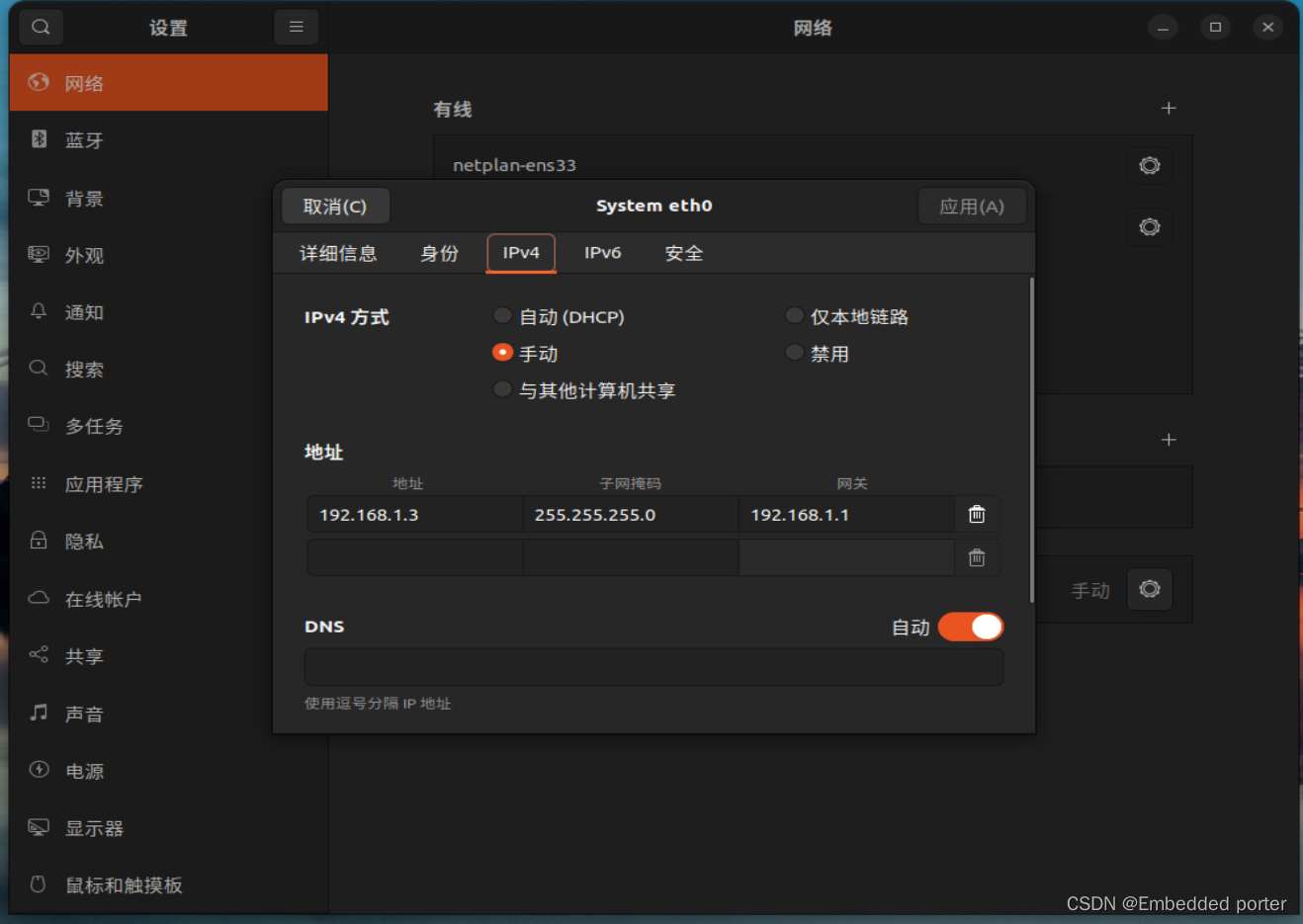This screenshot has width=1303, height=924.
Task: Delete the 192.168.1.3 address row
Action: [977, 514]
